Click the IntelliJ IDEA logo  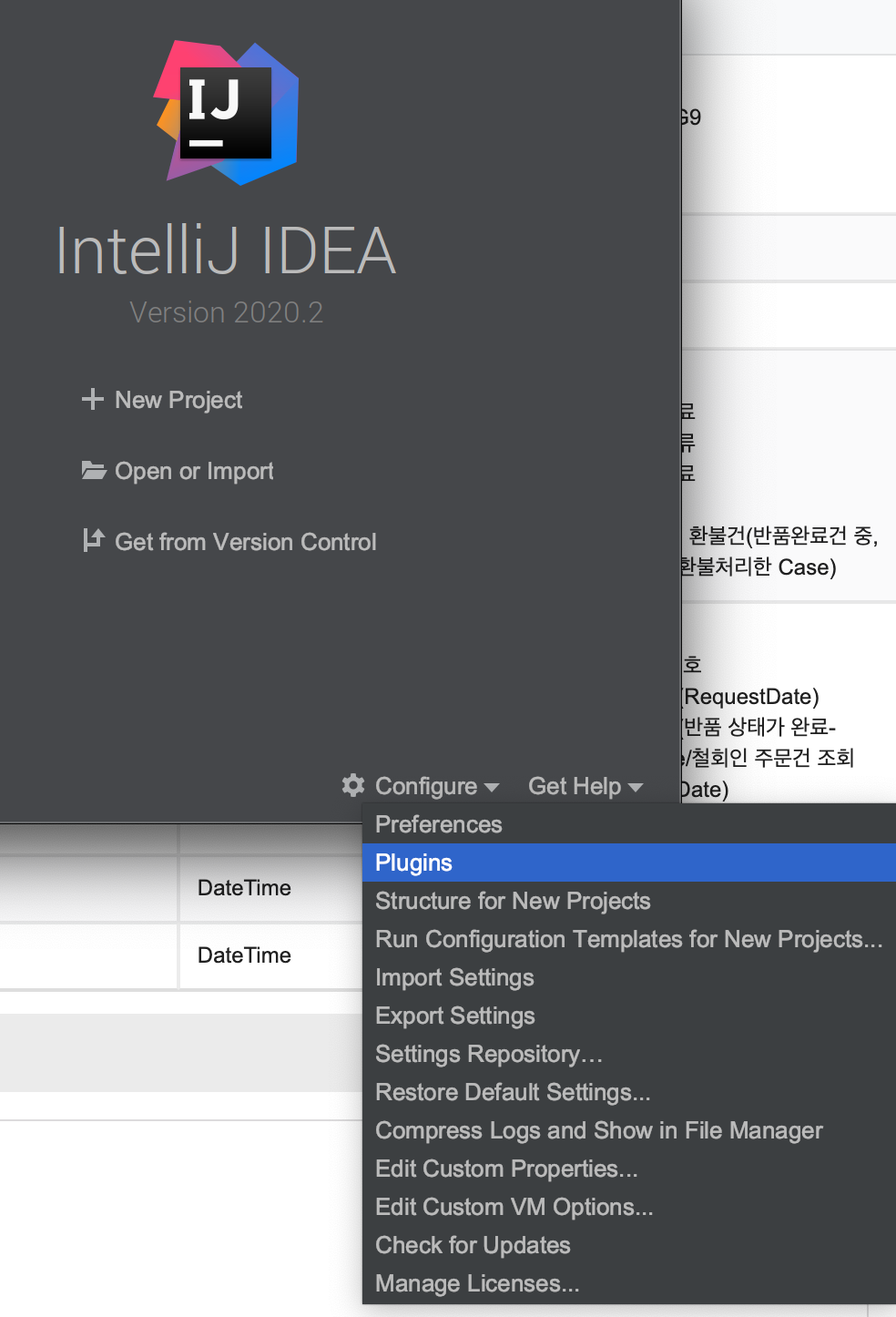[x=227, y=113]
